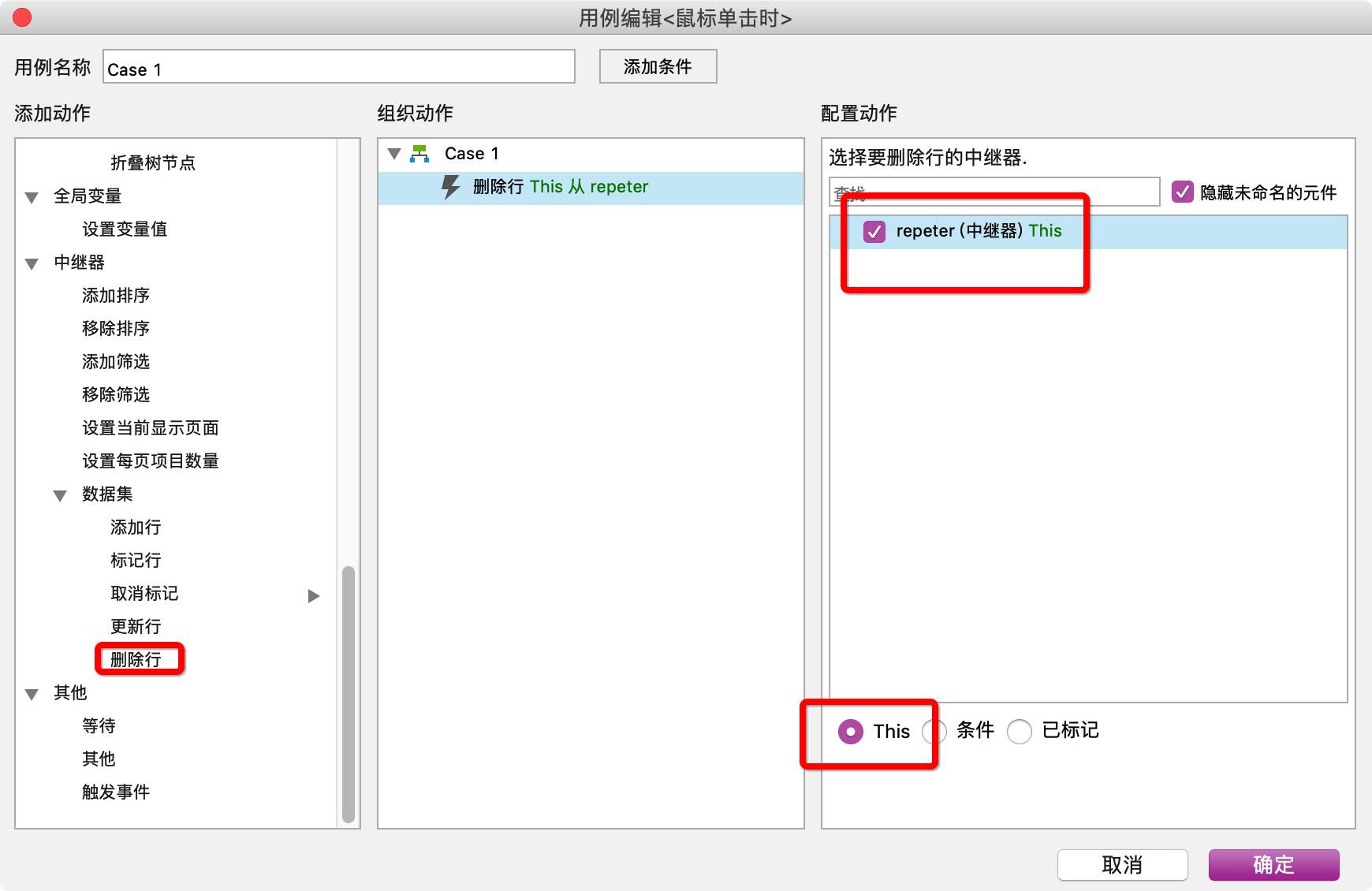Collapse the 全局变量 tree group
The image size is (1372, 891).
point(32,197)
